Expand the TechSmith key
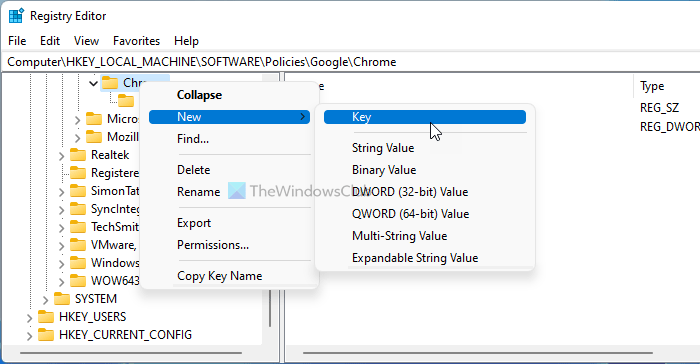 (x=62, y=228)
